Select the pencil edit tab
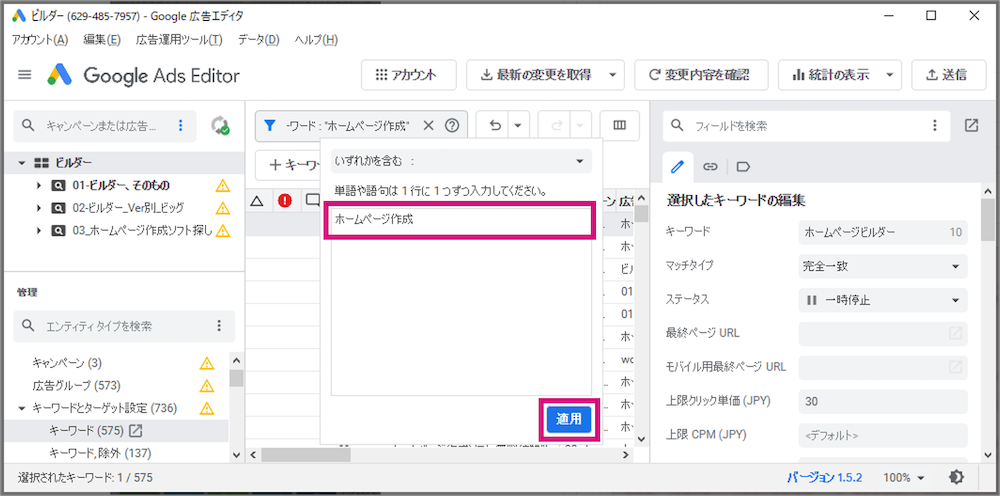 [x=678, y=166]
